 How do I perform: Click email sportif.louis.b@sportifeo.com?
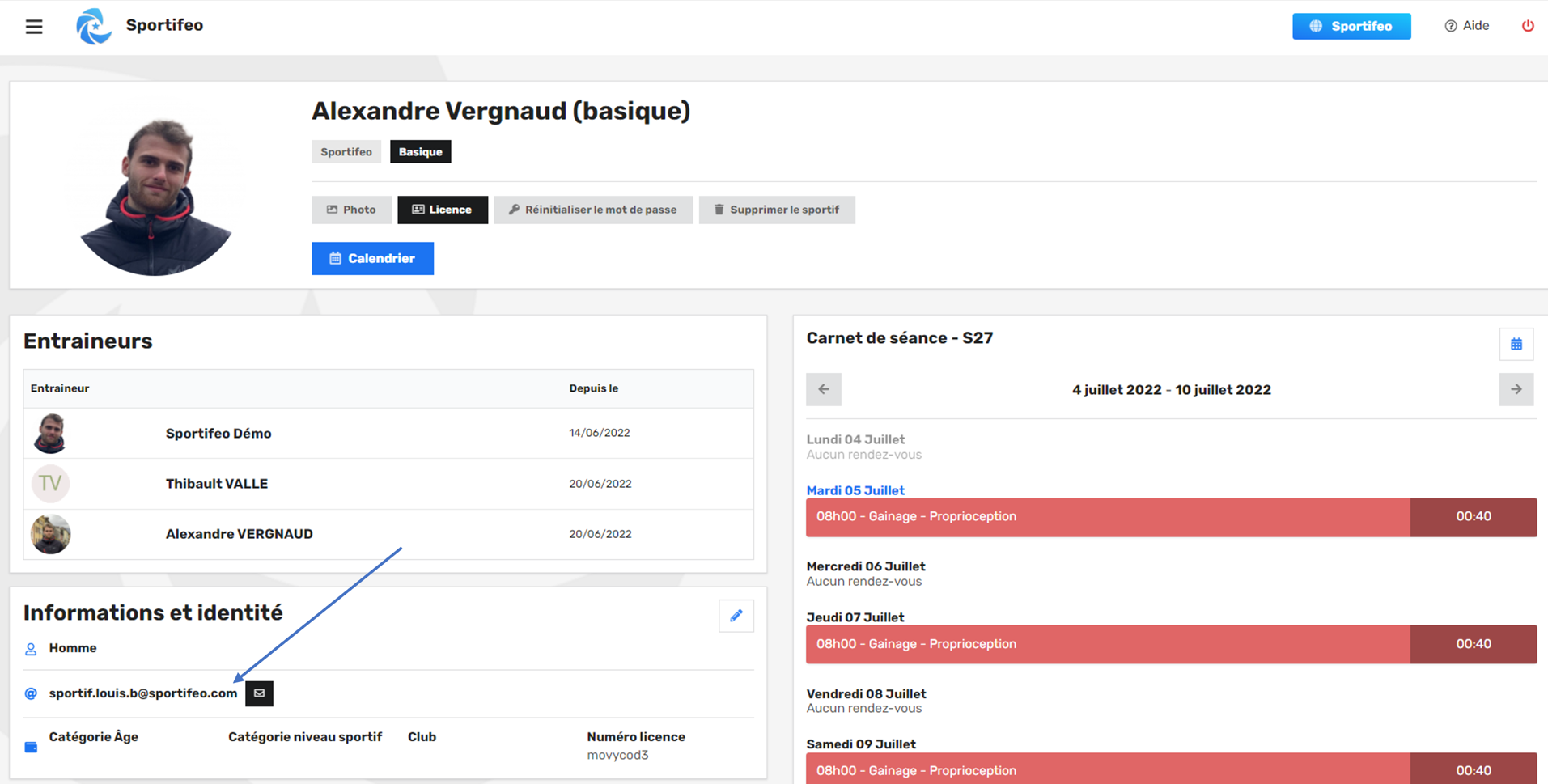(x=143, y=693)
